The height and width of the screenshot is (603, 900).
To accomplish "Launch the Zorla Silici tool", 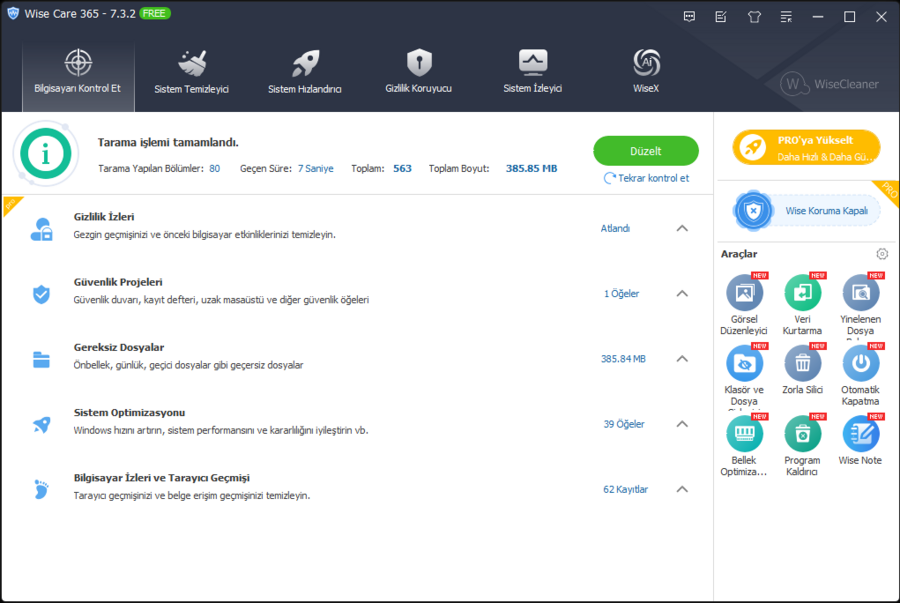I will (802, 364).
